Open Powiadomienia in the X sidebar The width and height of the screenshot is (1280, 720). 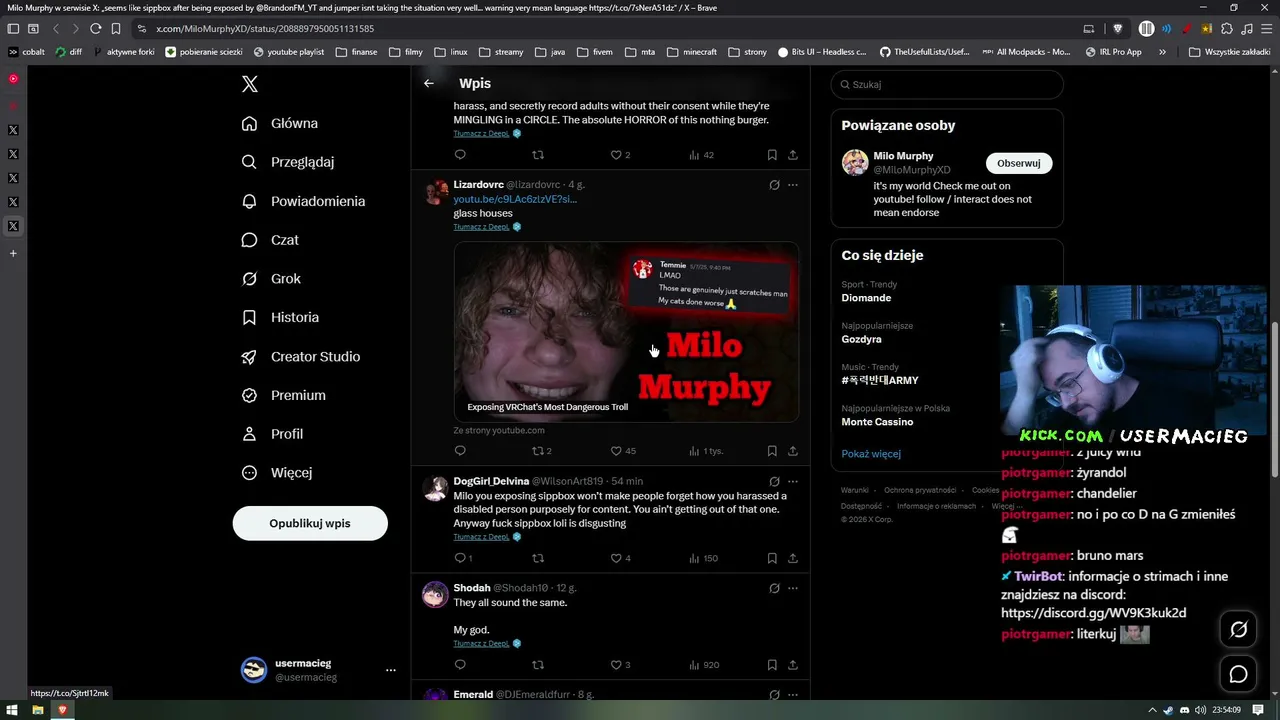[303, 201]
